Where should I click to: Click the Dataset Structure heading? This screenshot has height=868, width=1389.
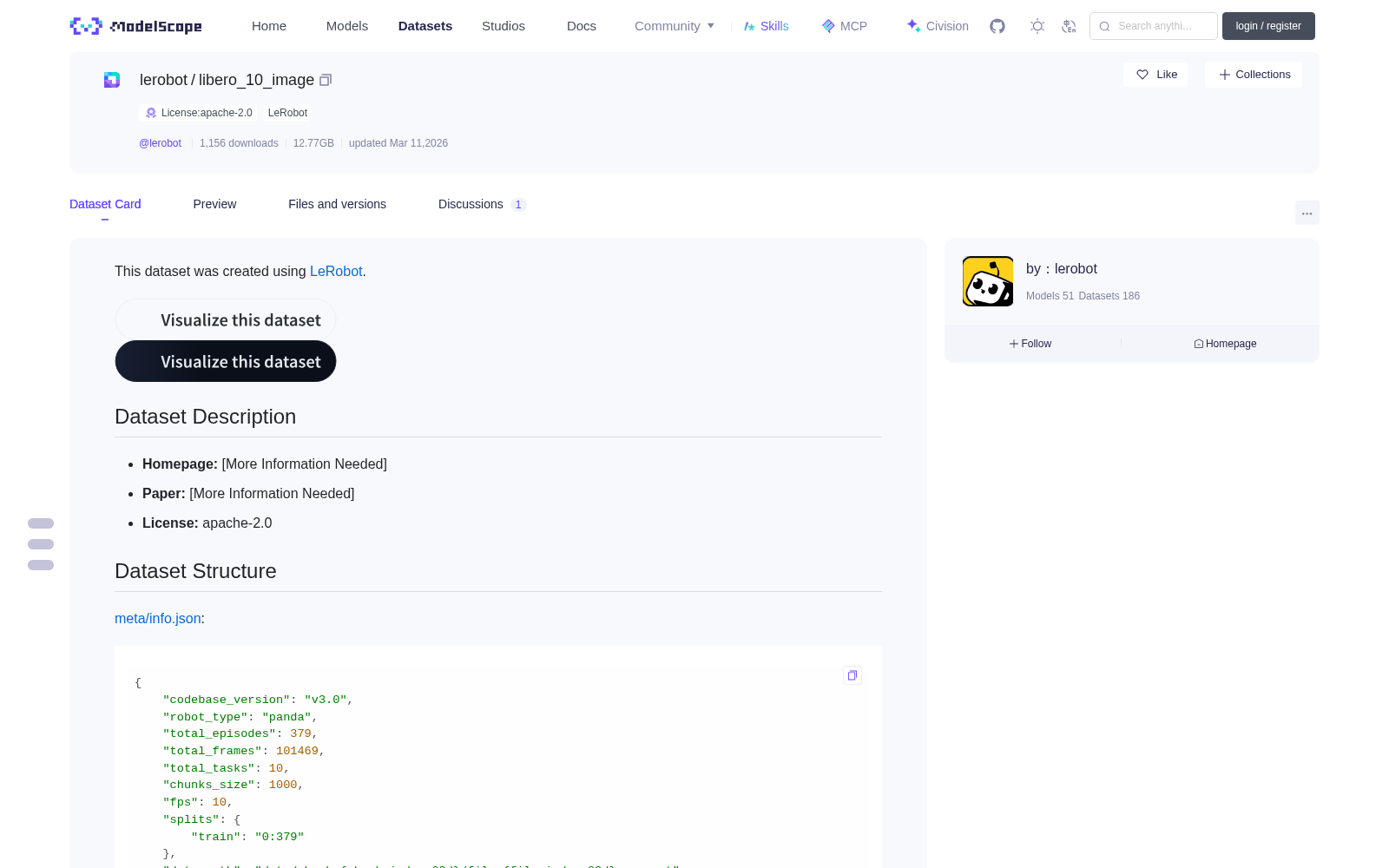[195, 571]
